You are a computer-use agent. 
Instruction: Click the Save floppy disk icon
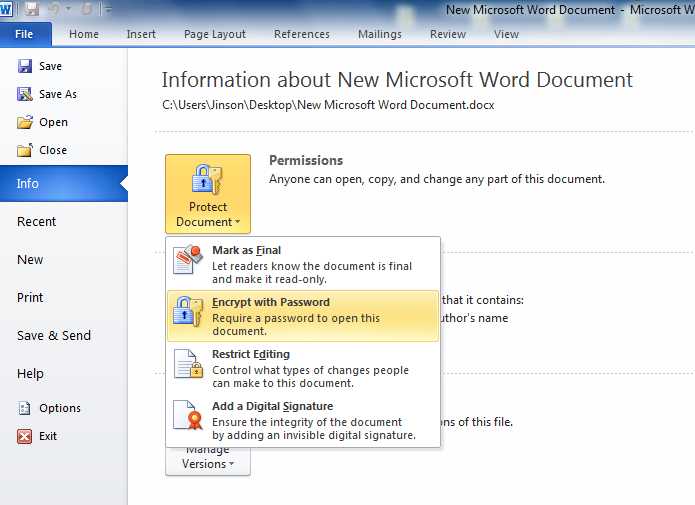point(25,66)
